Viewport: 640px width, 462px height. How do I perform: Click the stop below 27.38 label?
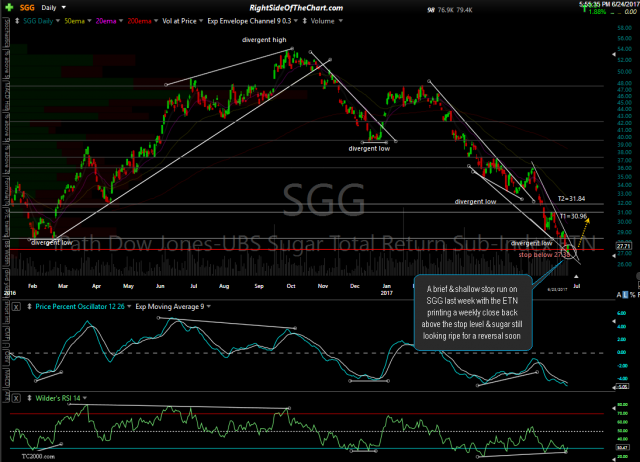tap(544, 255)
